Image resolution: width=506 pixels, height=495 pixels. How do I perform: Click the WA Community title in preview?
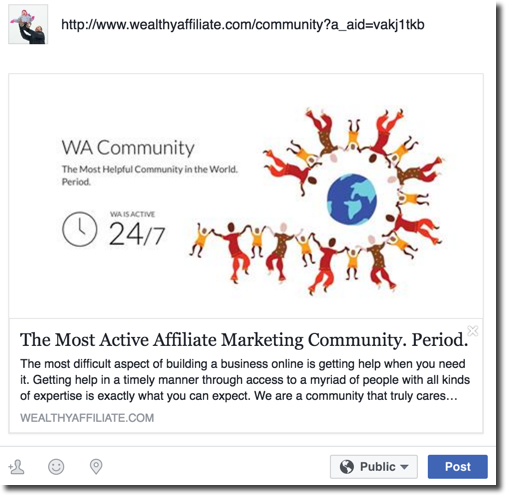click(x=128, y=148)
